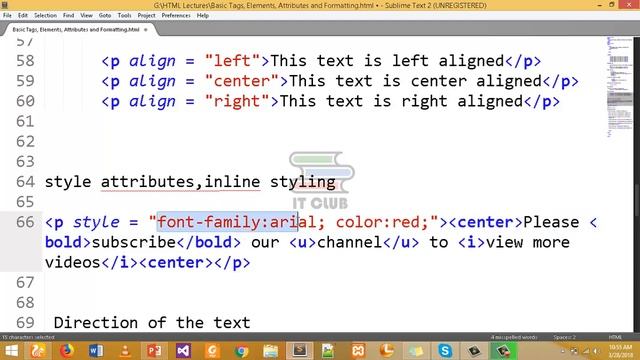The height and width of the screenshot is (360, 640).
Task: Open the Selection menu
Action: [45, 16]
